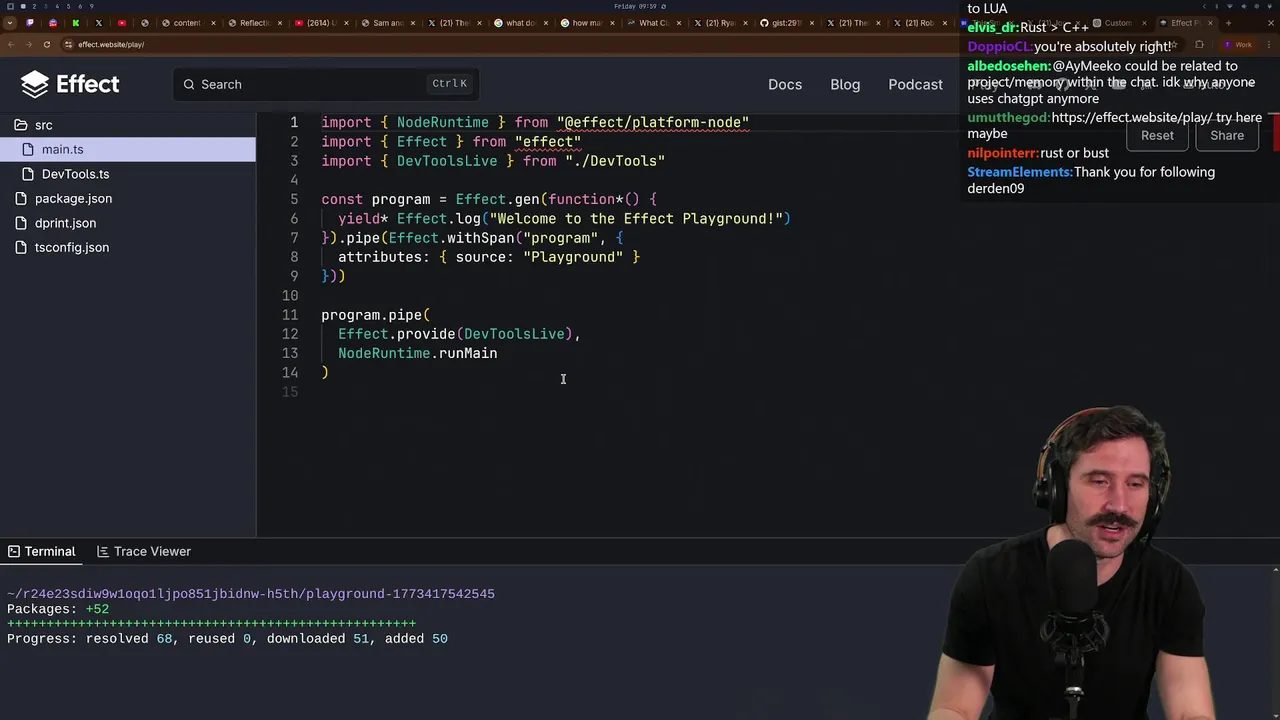The height and width of the screenshot is (720, 1280).
Task: Click the 'Progress: resolved 68' terminal line
Action: click(x=227, y=638)
